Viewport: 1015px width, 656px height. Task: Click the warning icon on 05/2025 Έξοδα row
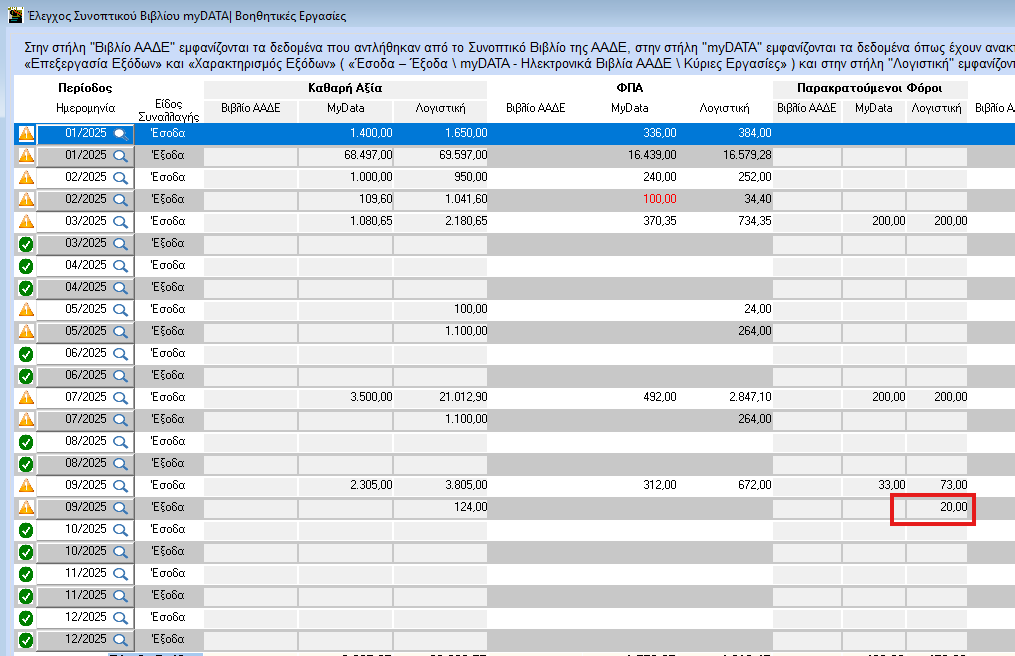26,331
